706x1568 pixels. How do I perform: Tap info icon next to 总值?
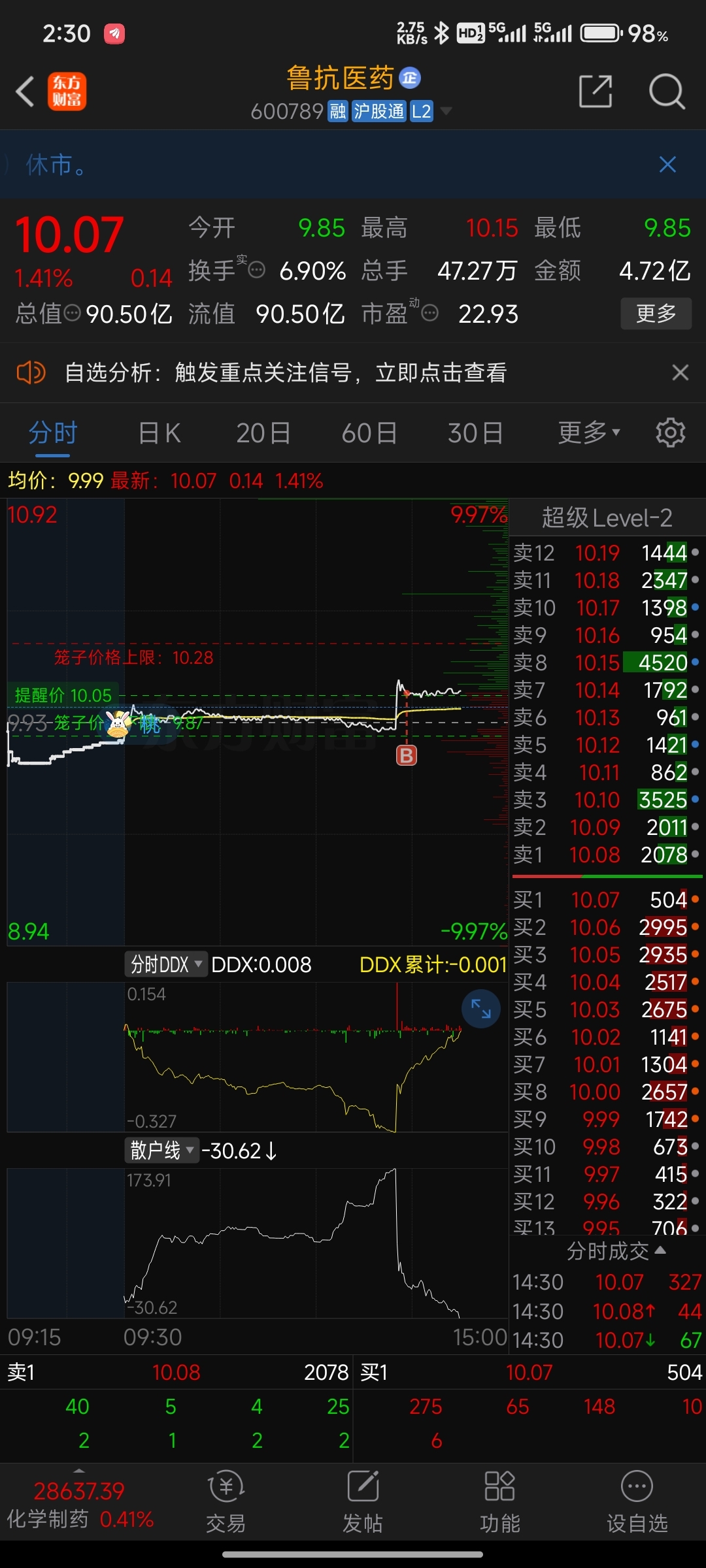(73, 314)
